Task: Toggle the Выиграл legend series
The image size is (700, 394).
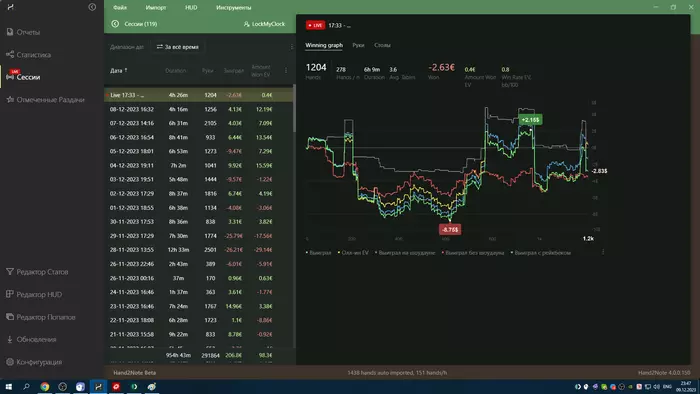Action: pos(319,253)
